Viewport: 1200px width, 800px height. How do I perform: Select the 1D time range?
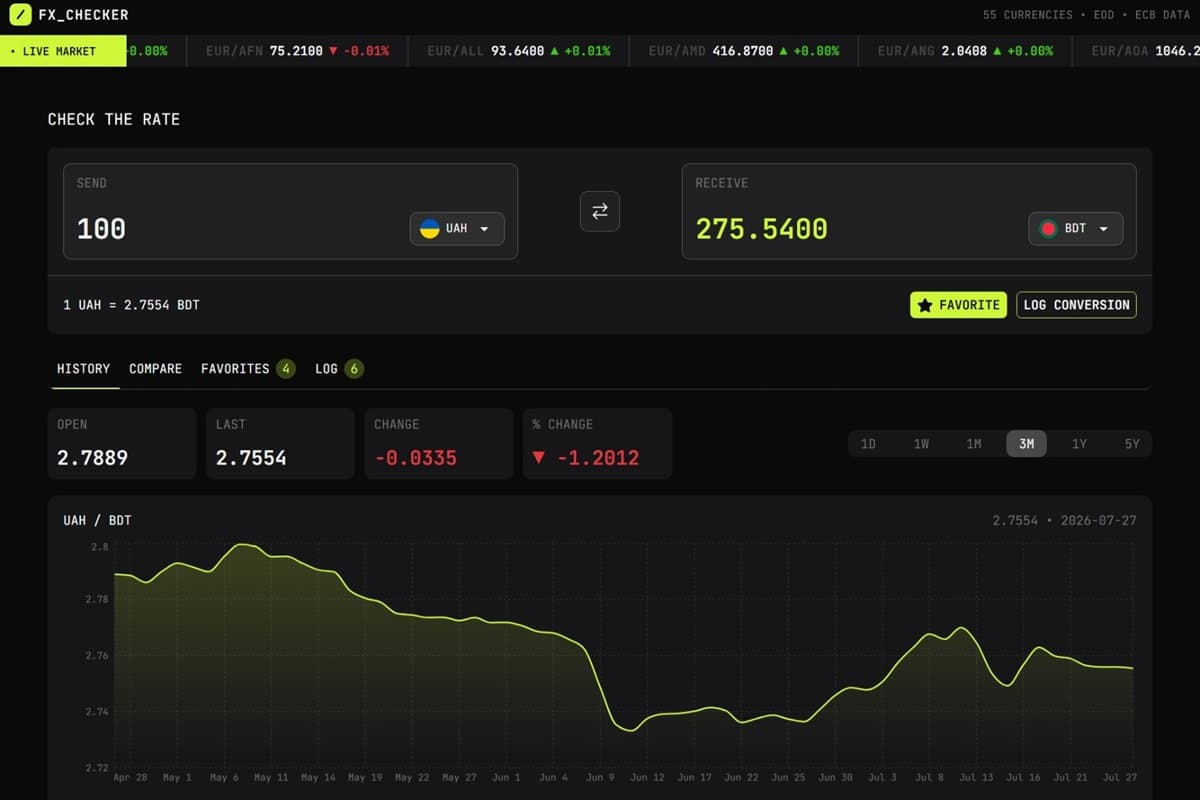868,444
